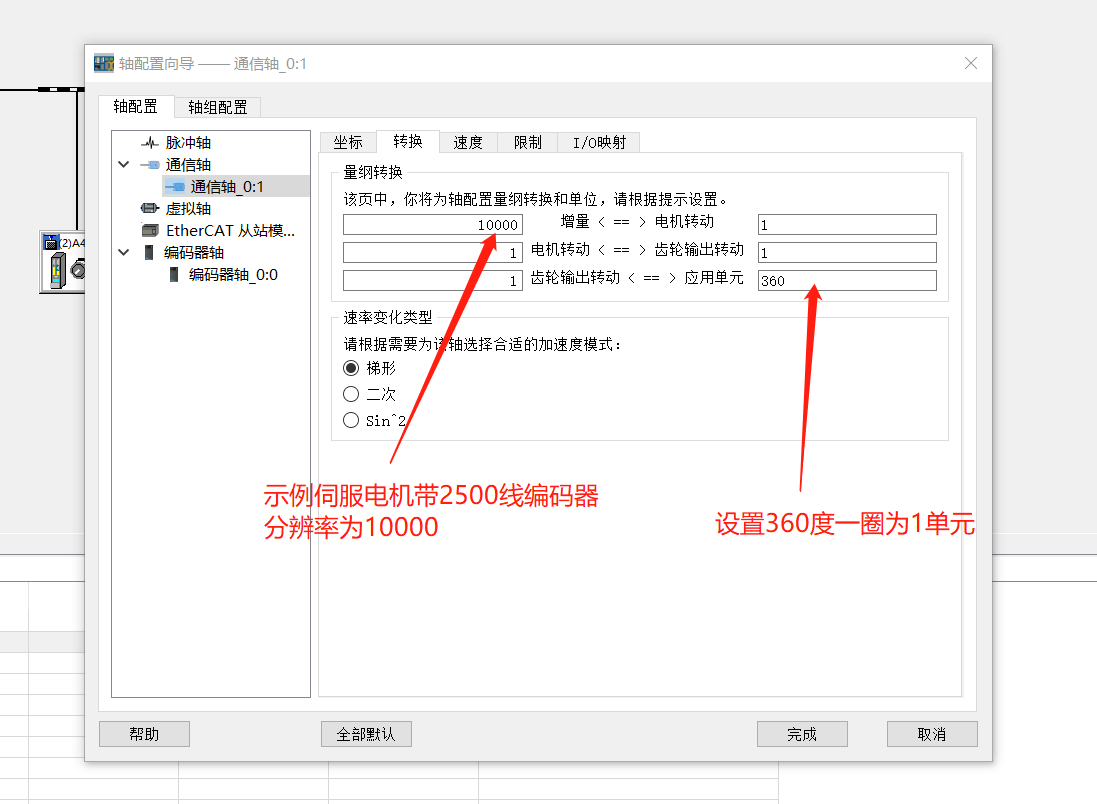The height and width of the screenshot is (804, 1097).
Task: Click the 全部默认 reset button
Action: [366, 734]
